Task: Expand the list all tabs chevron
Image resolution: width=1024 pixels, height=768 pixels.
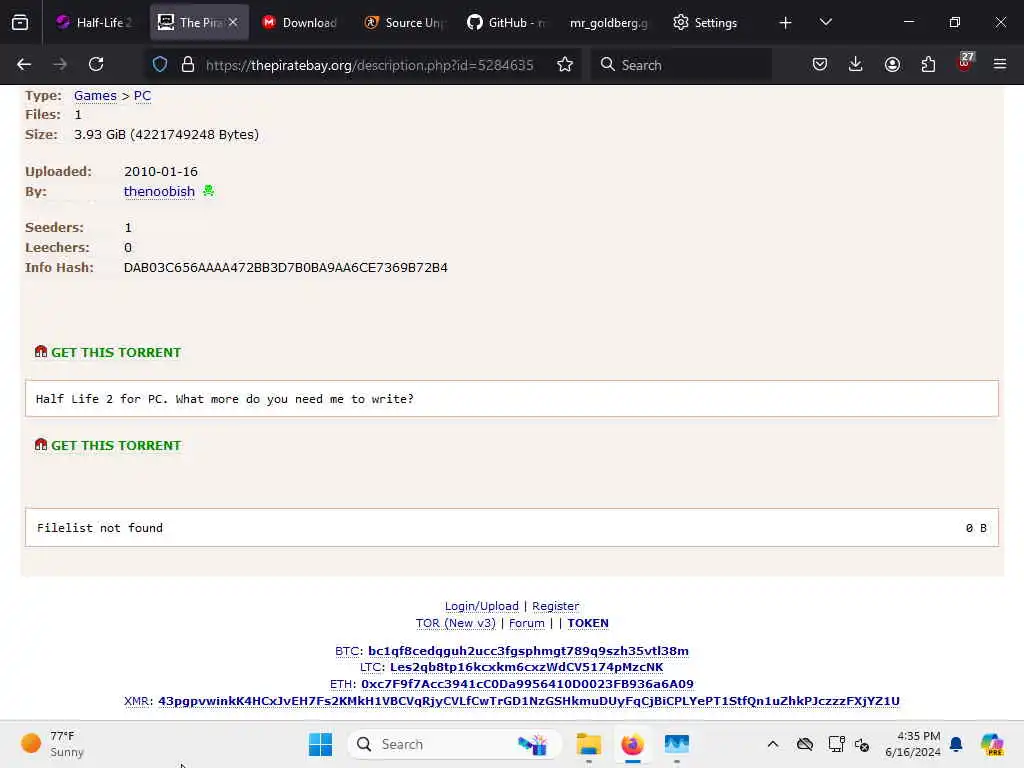Action: pos(826,23)
